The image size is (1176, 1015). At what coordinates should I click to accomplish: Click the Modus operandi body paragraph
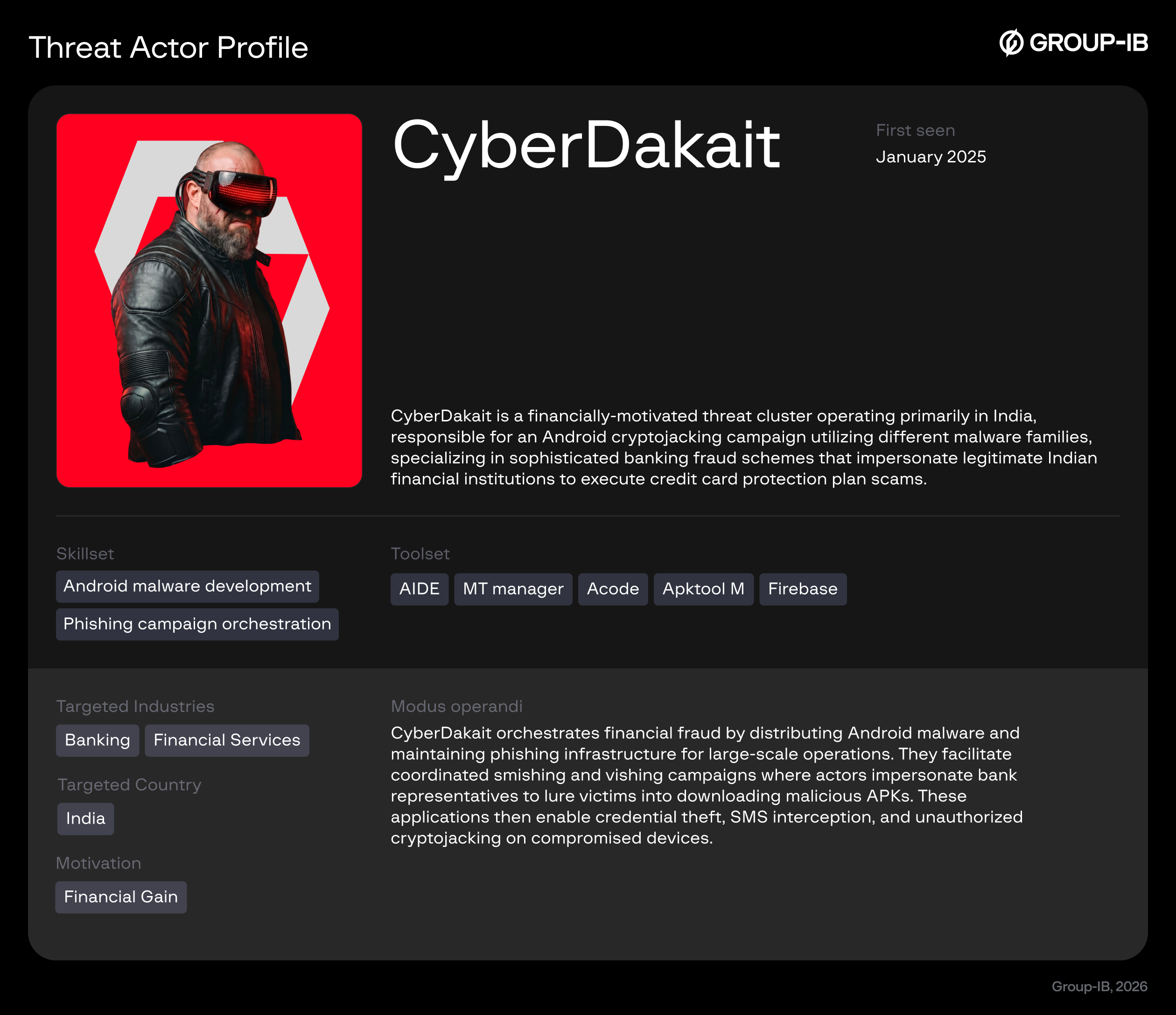point(707,785)
